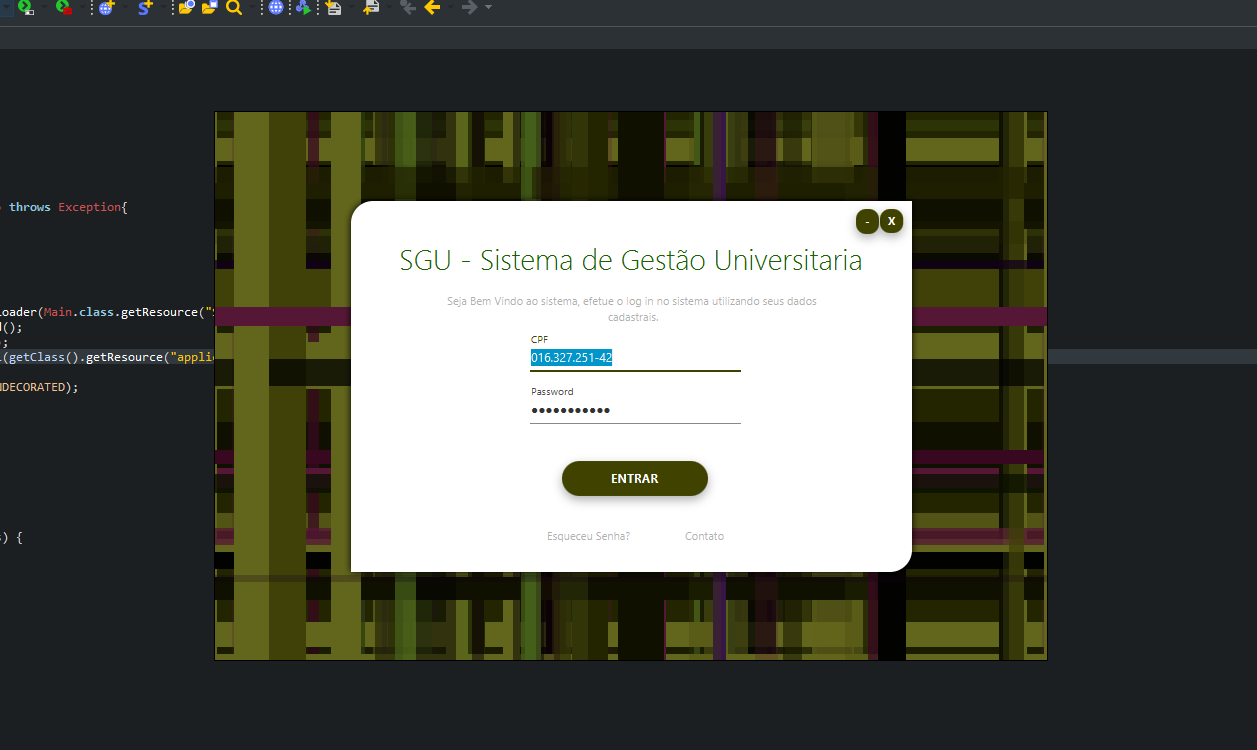Navigate forward using the gray right arrow
1257x750 pixels.
467,8
